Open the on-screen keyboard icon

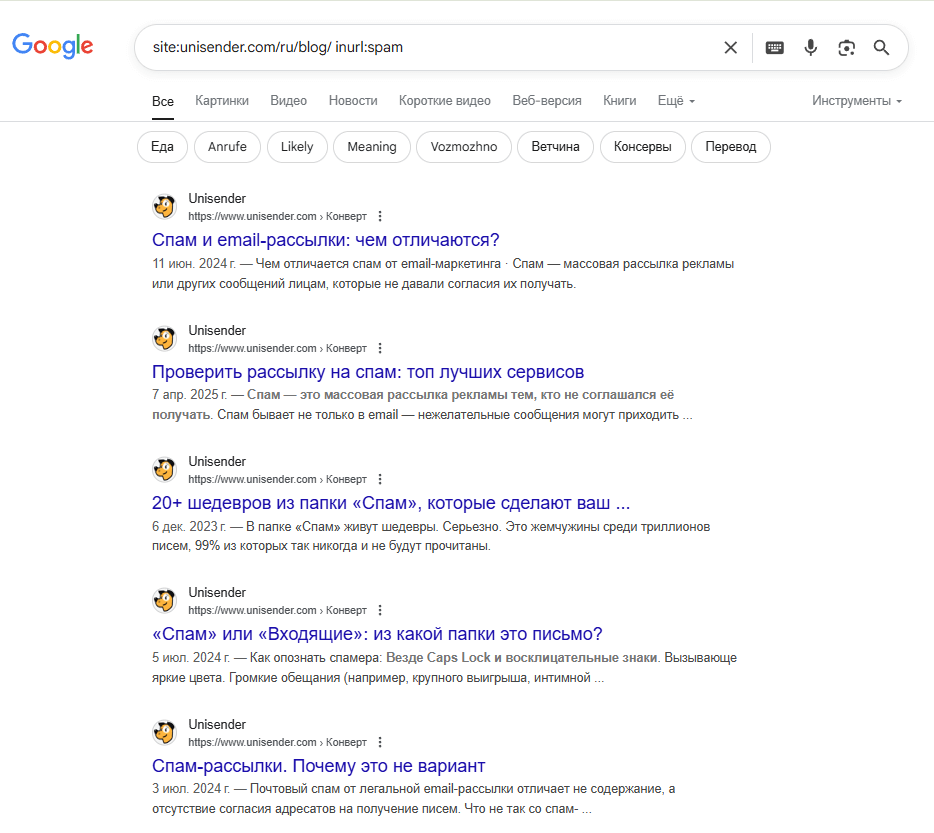point(774,48)
